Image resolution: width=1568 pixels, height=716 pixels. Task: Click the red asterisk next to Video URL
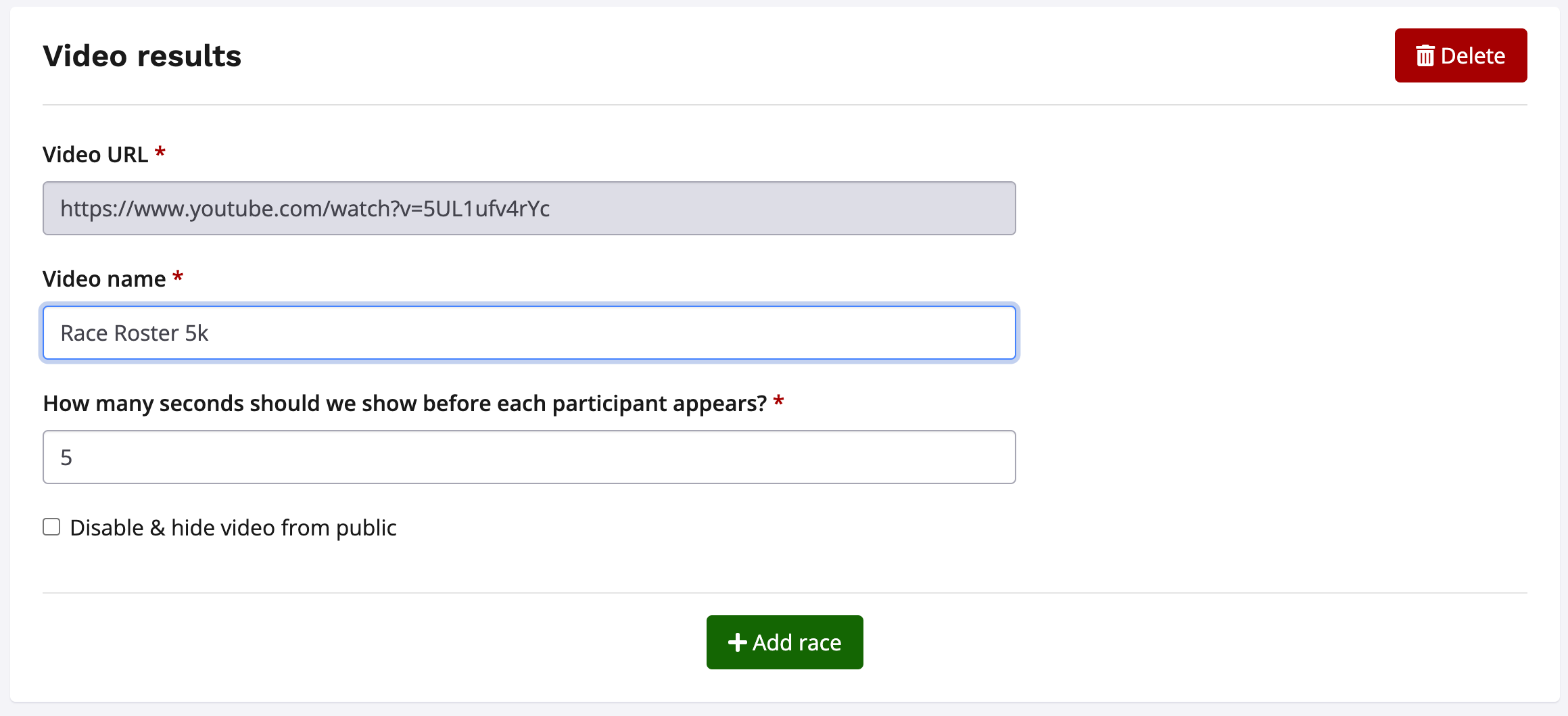(x=160, y=153)
